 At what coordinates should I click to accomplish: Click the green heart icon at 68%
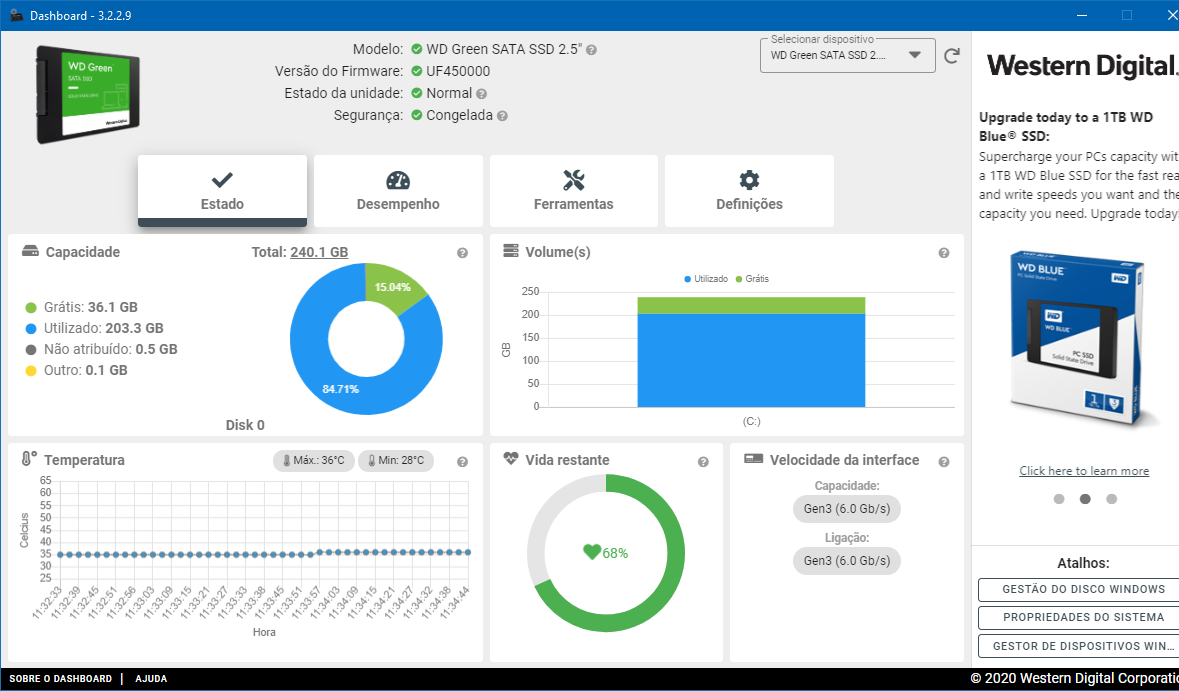[x=592, y=552]
